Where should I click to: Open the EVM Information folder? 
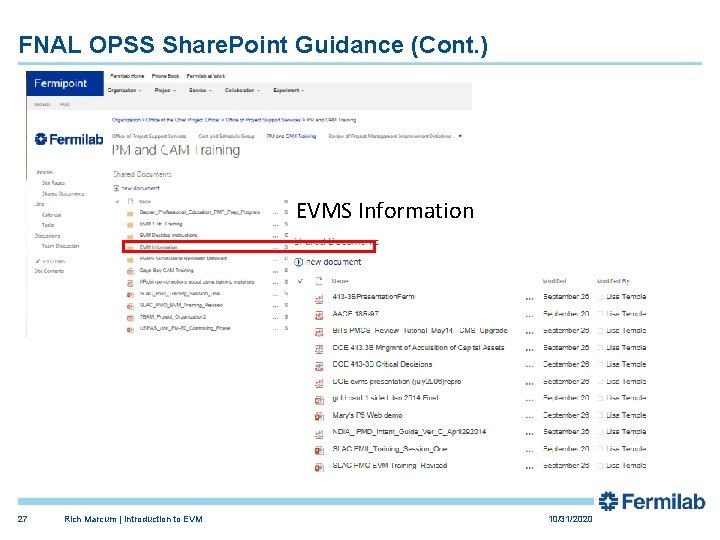click(x=158, y=248)
